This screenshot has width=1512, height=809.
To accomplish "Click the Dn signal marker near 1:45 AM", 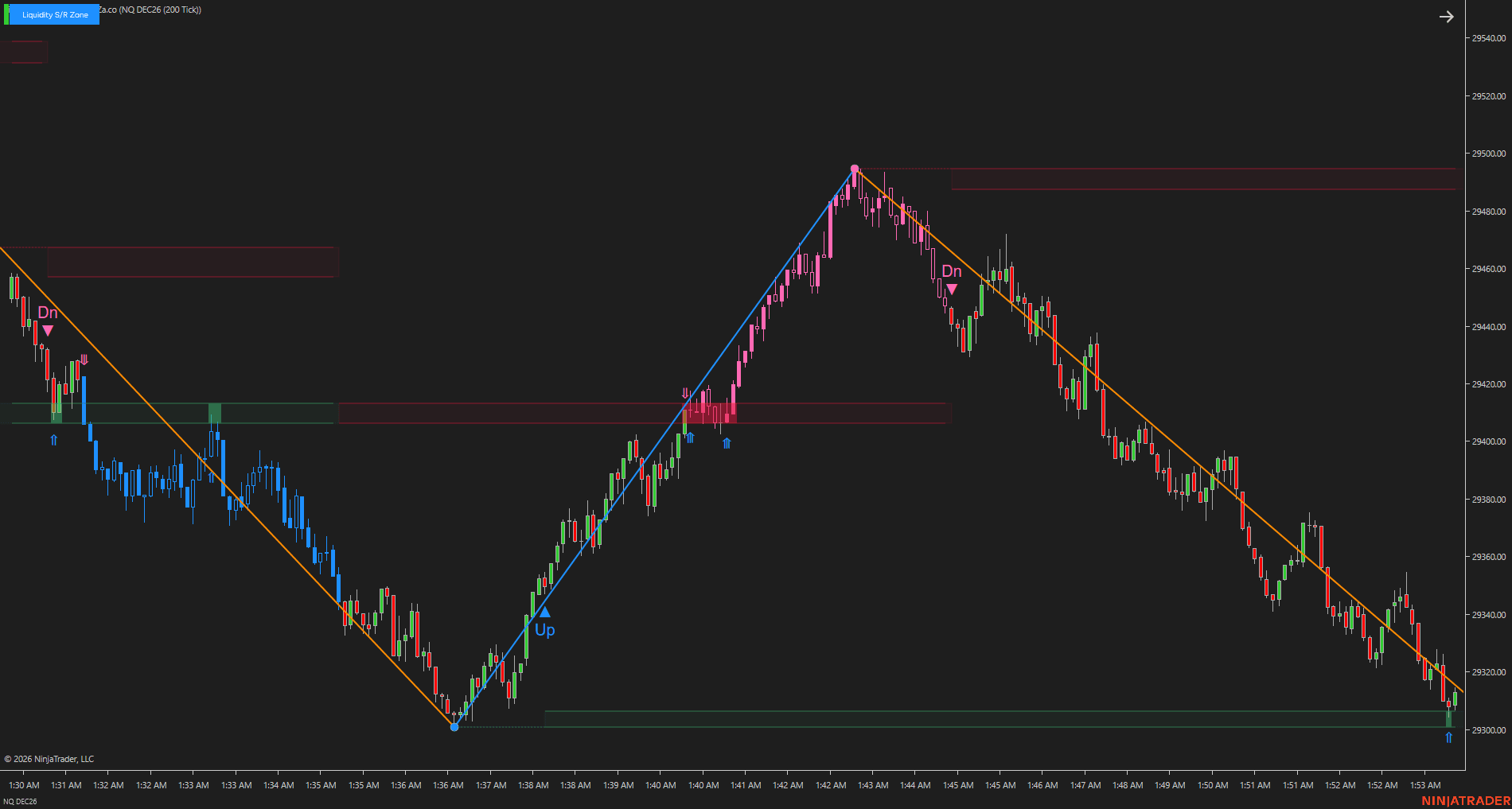I will pos(952,280).
